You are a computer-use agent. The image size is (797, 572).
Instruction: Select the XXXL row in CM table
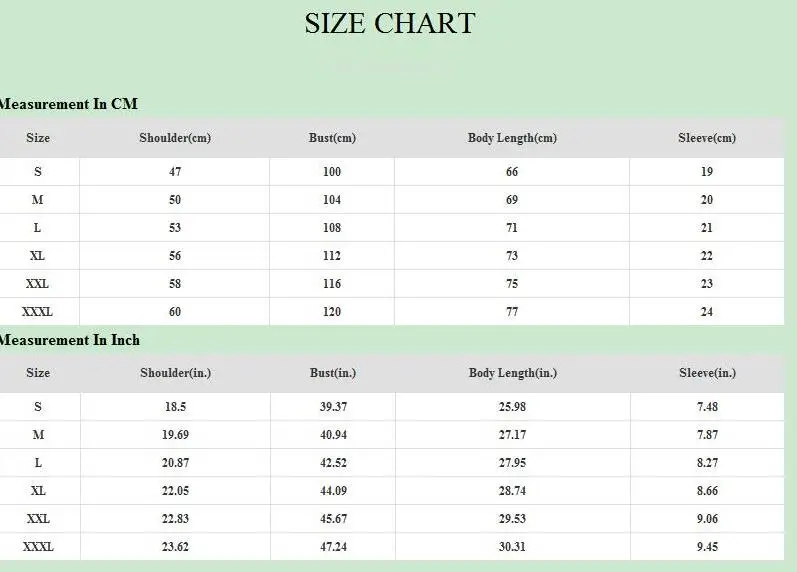pos(392,312)
